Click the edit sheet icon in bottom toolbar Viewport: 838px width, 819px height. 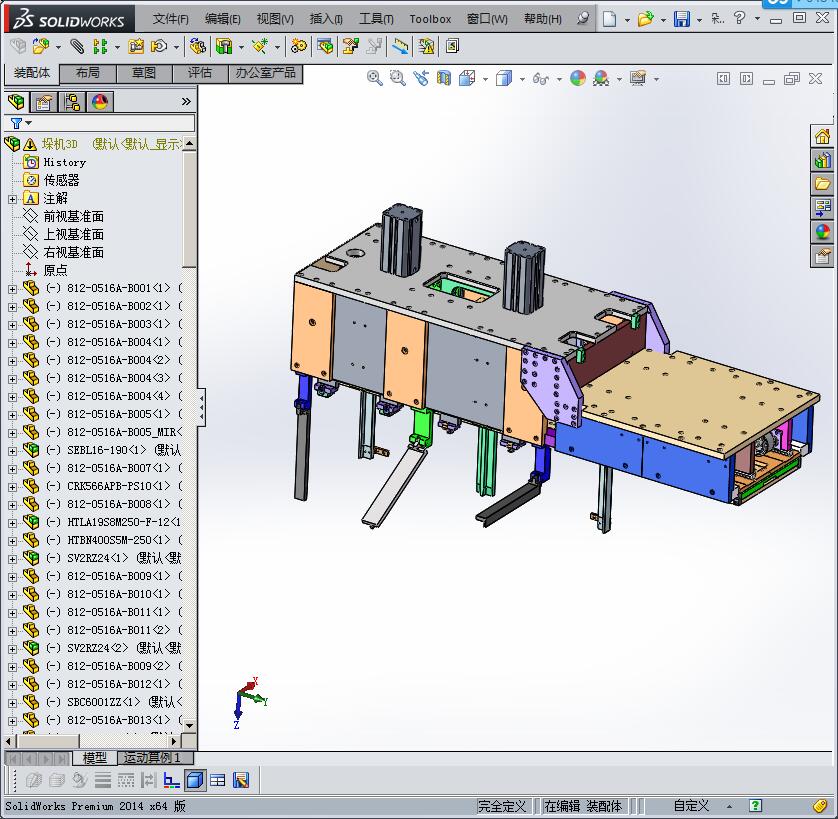(241, 781)
